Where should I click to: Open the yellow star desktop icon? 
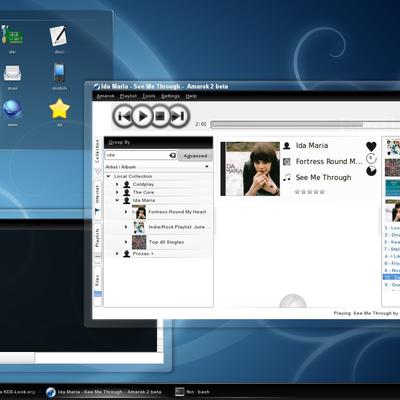[x=59, y=109]
